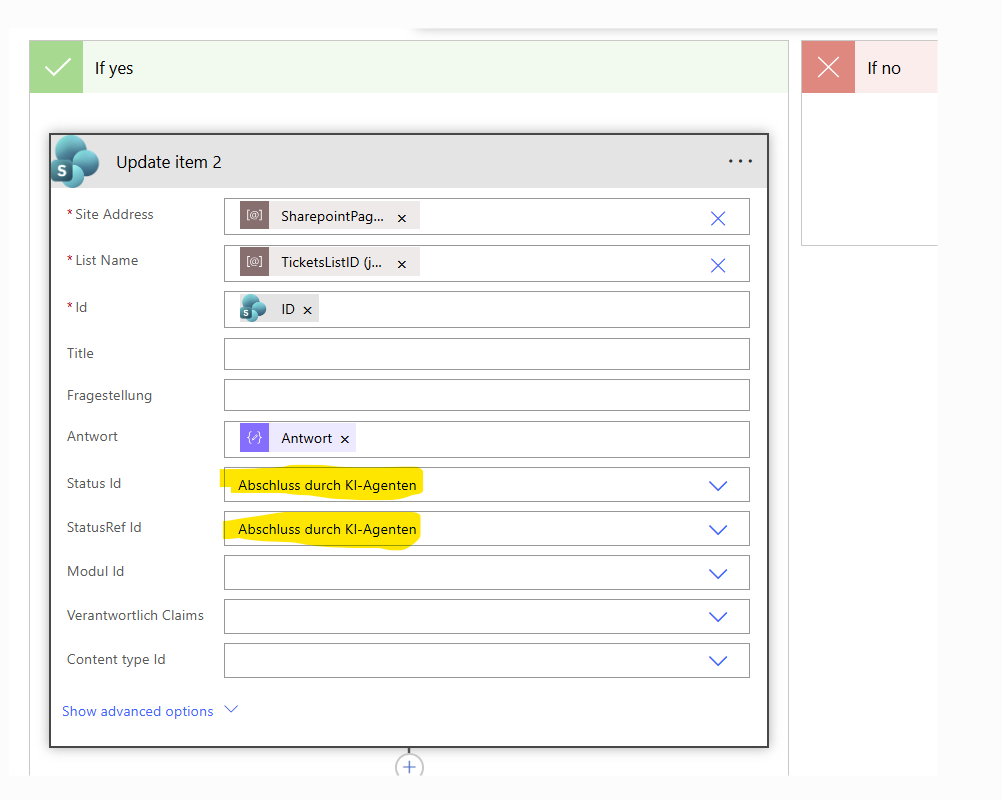Open the Verantwortlich Claims dropdown
1002x800 pixels.
pyautogui.click(x=717, y=617)
